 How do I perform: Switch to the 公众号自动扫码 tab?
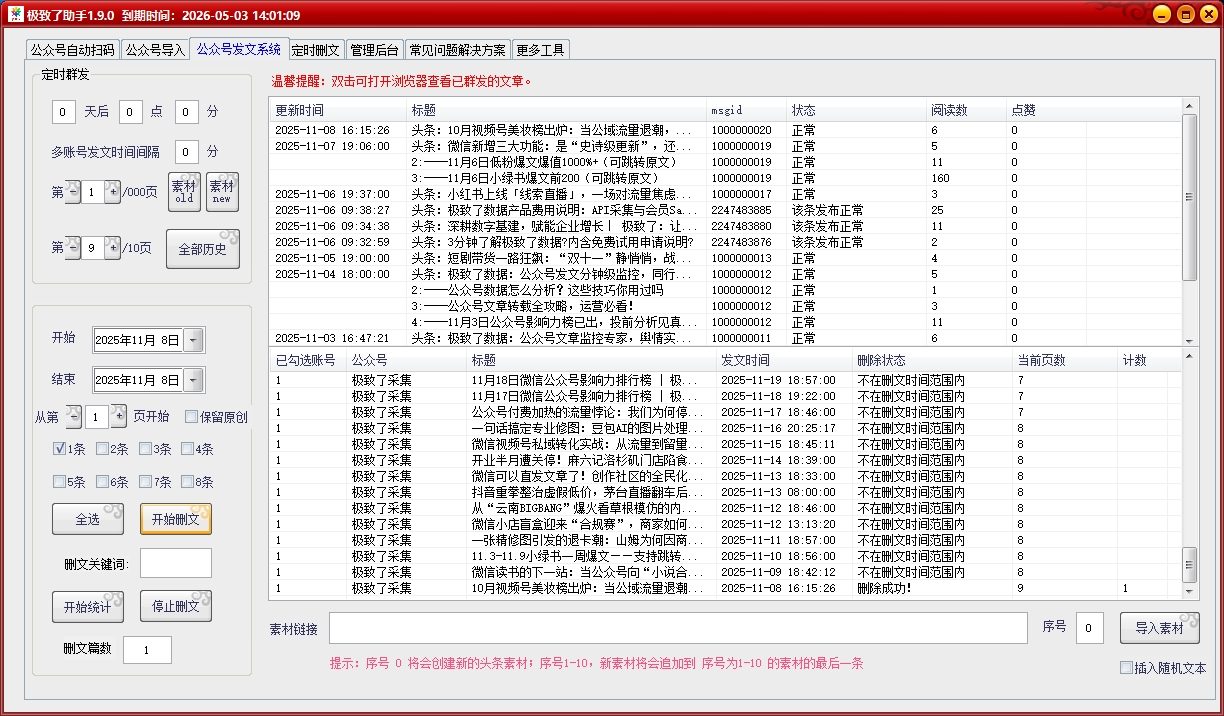[x=72, y=50]
